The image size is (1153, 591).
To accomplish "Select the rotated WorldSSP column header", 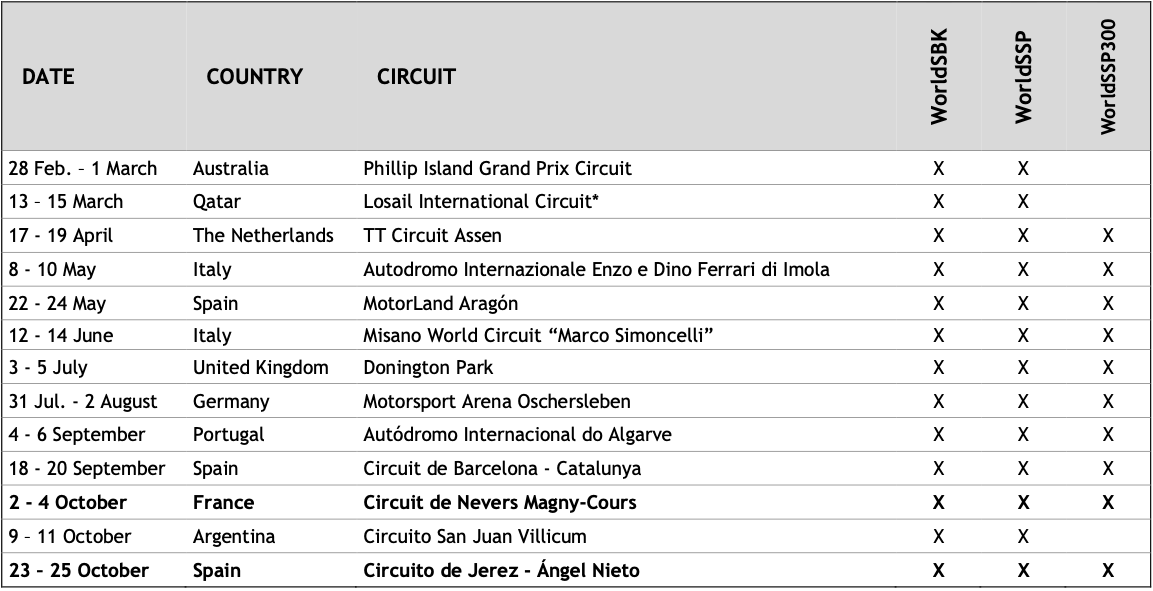I will click(1023, 78).
